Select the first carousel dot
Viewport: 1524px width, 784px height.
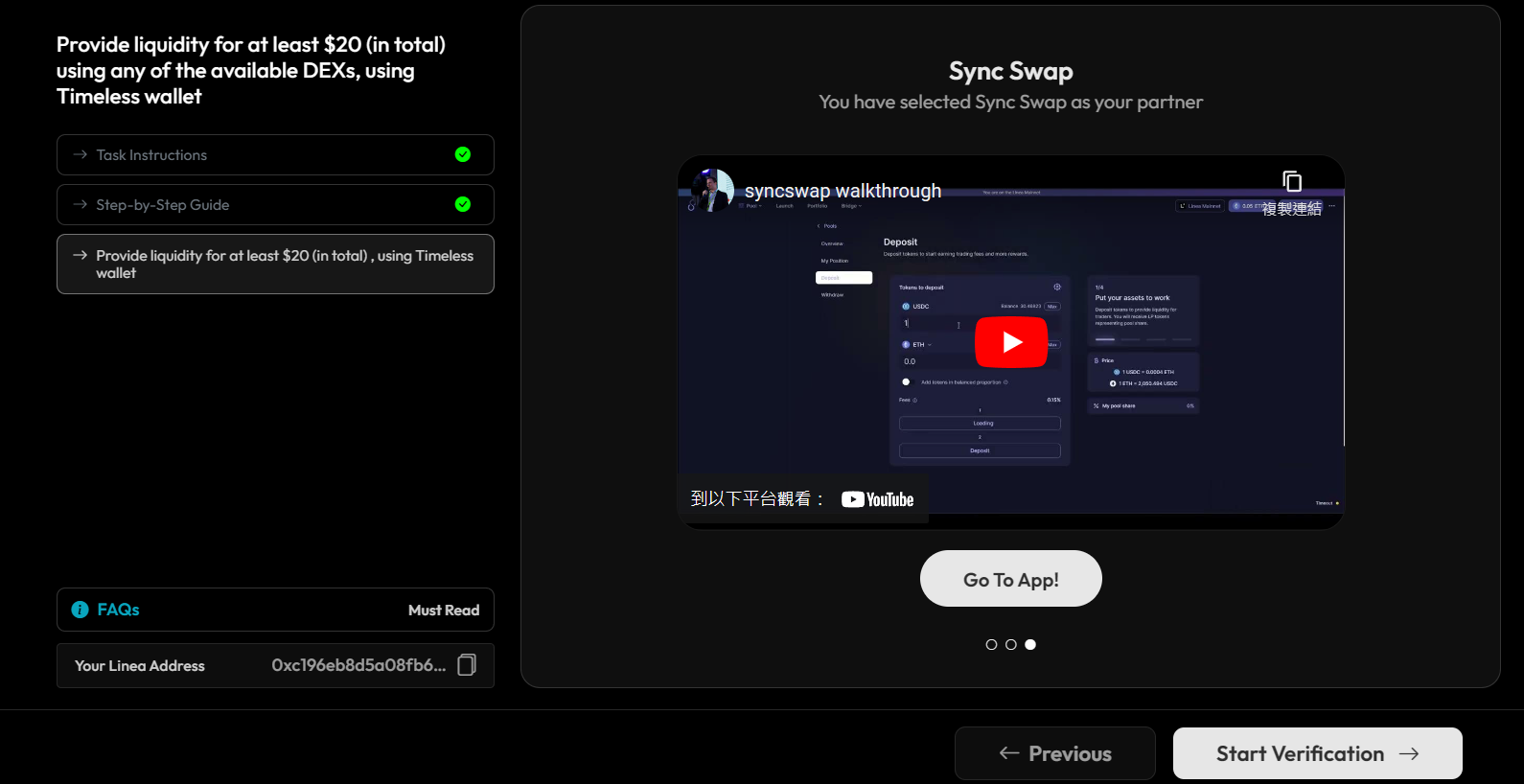pos(991,644)
